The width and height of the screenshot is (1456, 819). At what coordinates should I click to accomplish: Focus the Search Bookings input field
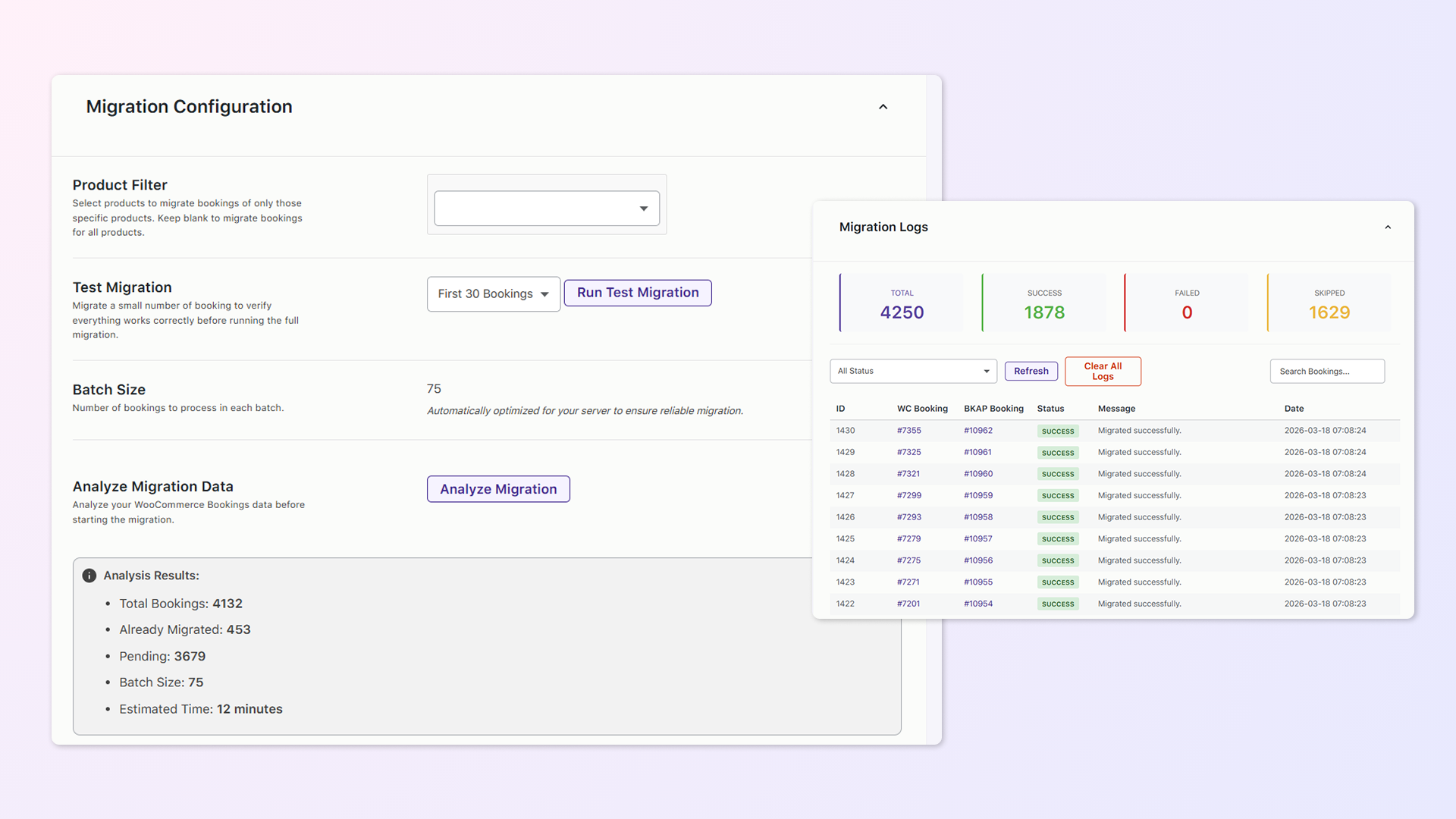click(x=1326, y=371)
